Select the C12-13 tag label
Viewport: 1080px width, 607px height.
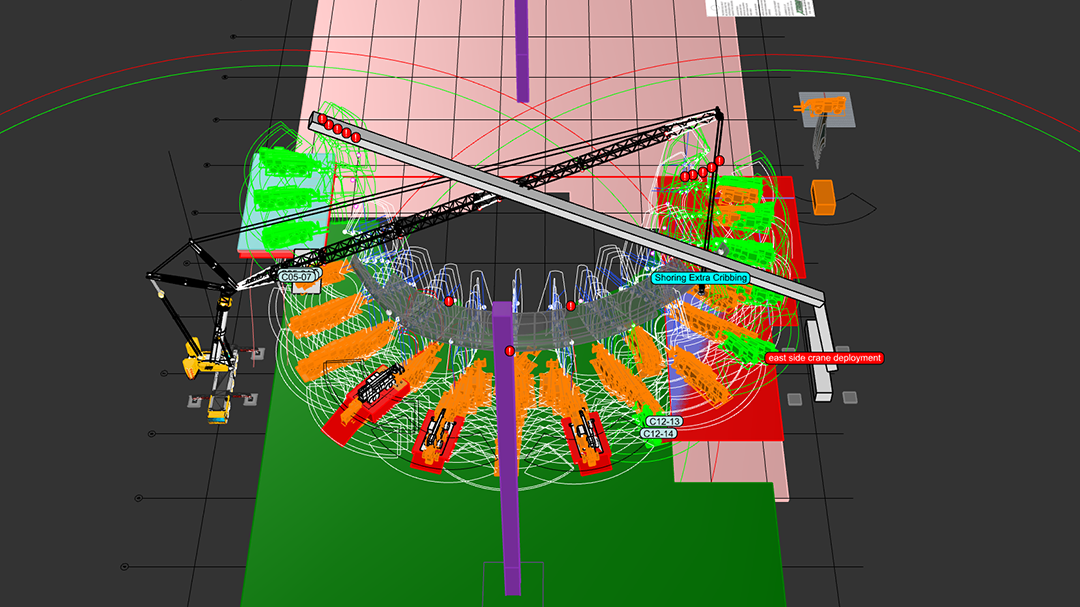[664, 422]
